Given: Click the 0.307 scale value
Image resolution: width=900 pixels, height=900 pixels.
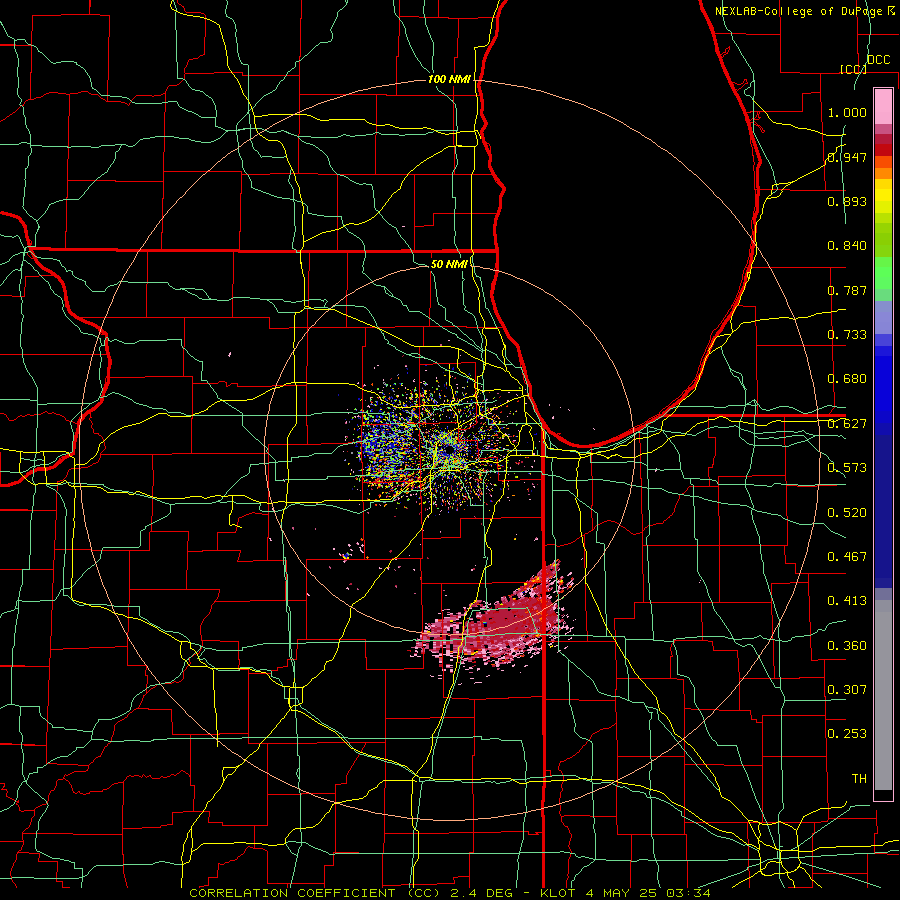Looking at the screenshot, I should pos(847,690).
